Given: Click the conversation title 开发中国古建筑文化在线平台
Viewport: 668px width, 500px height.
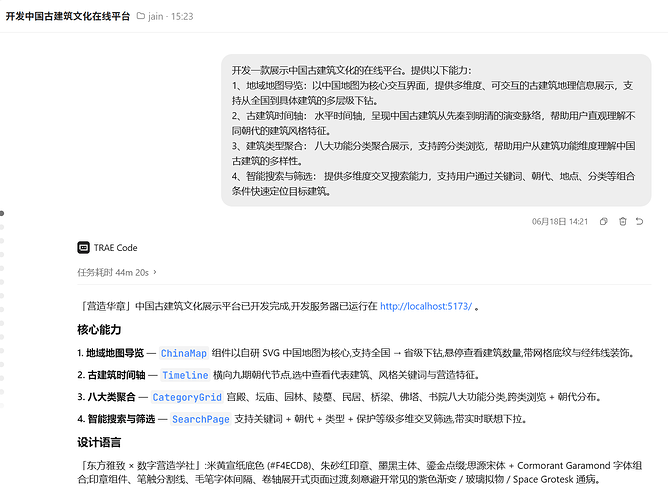Looking at the screenshot, I should [x=68, y=16].
